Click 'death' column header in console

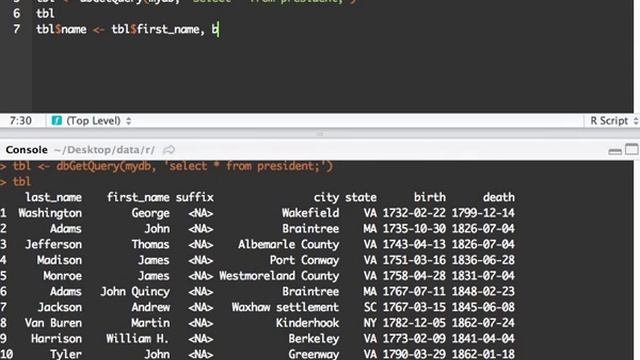pos(499,198)
